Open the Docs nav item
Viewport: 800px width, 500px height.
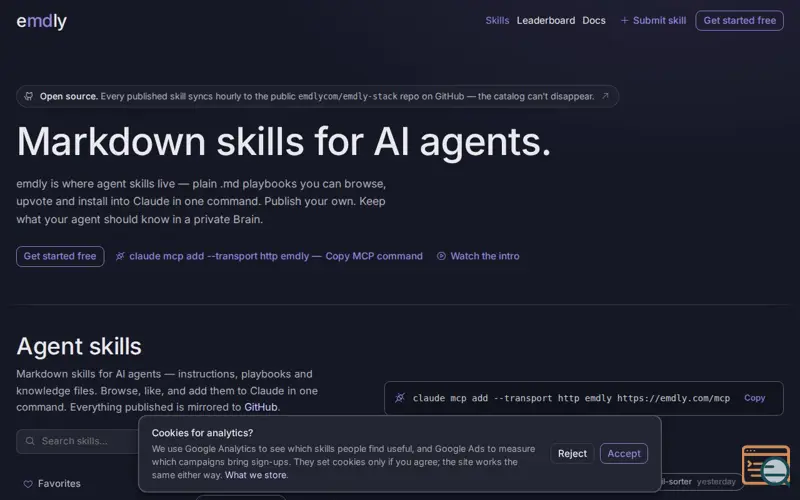click(x=594, y=20)
